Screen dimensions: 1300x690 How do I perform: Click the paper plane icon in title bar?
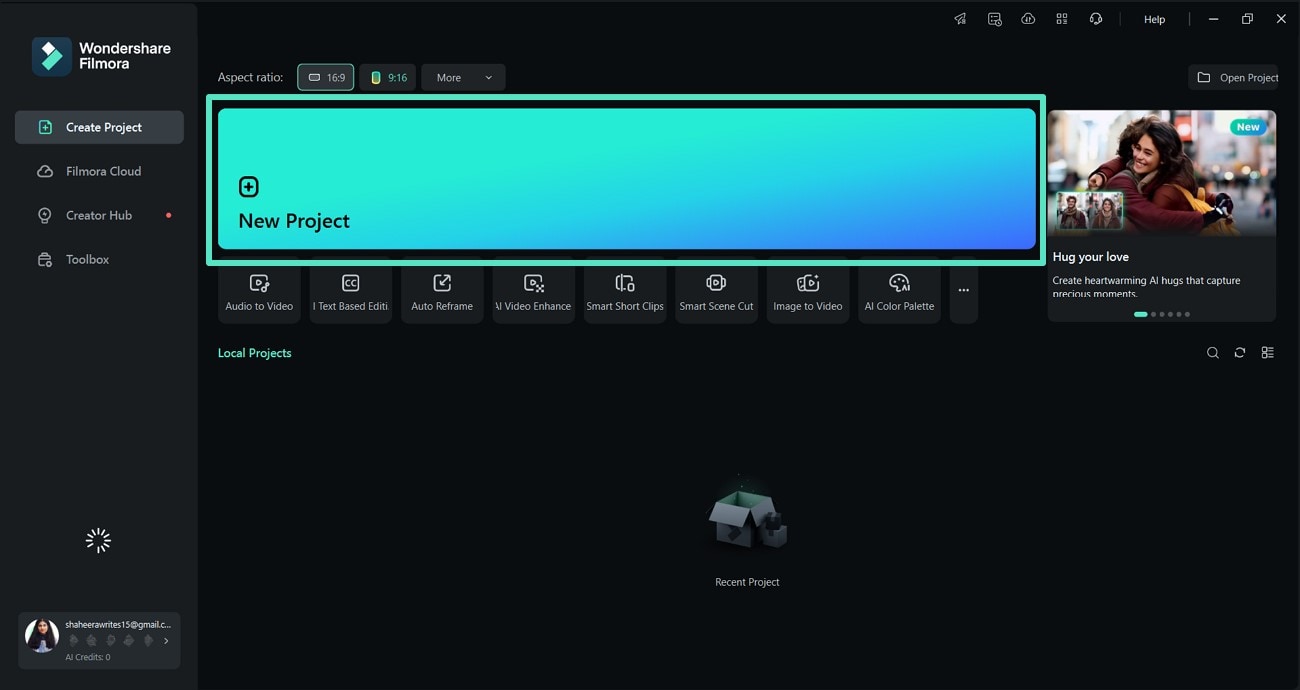click(x=960, y=19)
